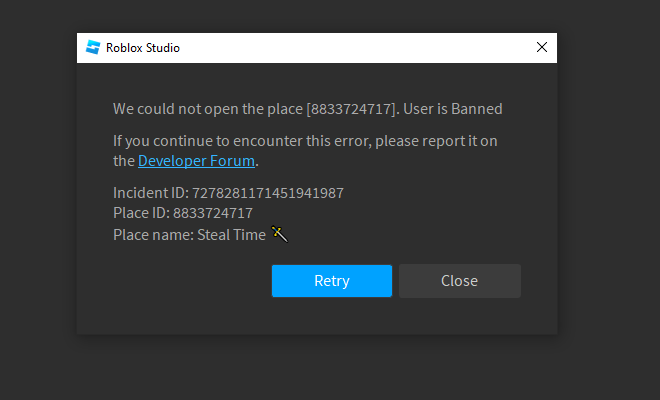Viewport: 660px width, 400px height.
Task: Click the Close button in the dialog
Action: pos(460,281)
